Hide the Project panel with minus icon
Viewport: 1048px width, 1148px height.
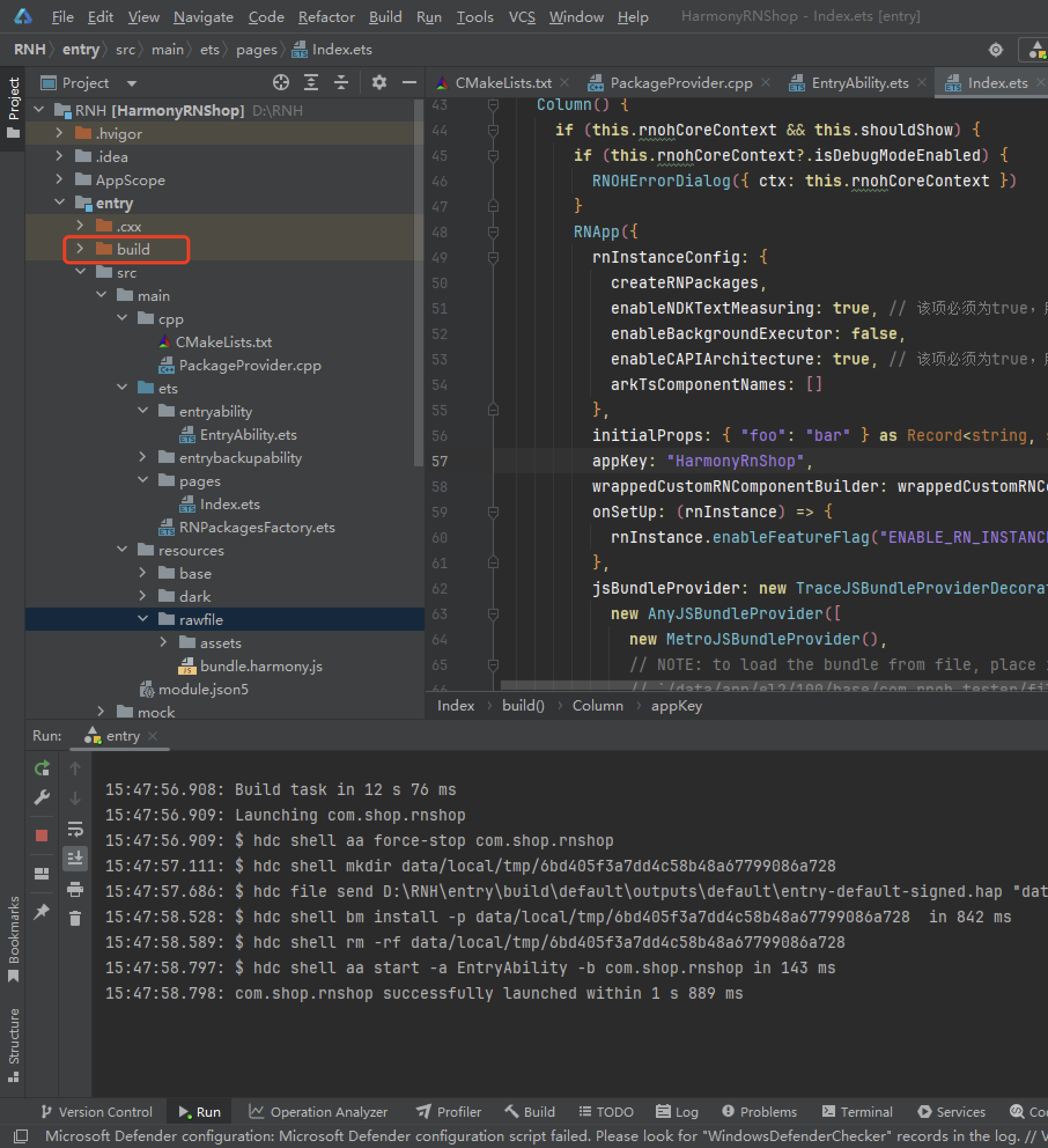coord(409,83)
